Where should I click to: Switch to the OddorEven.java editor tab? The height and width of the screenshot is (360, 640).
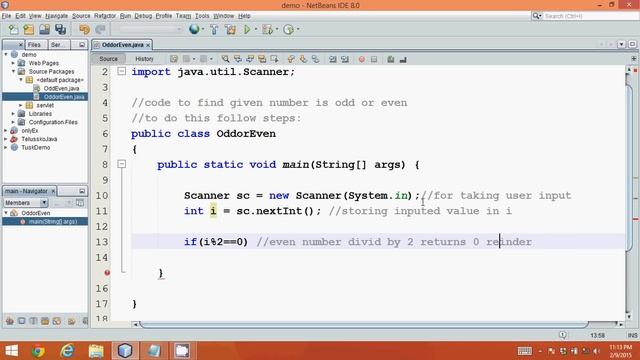click(122, 45)
